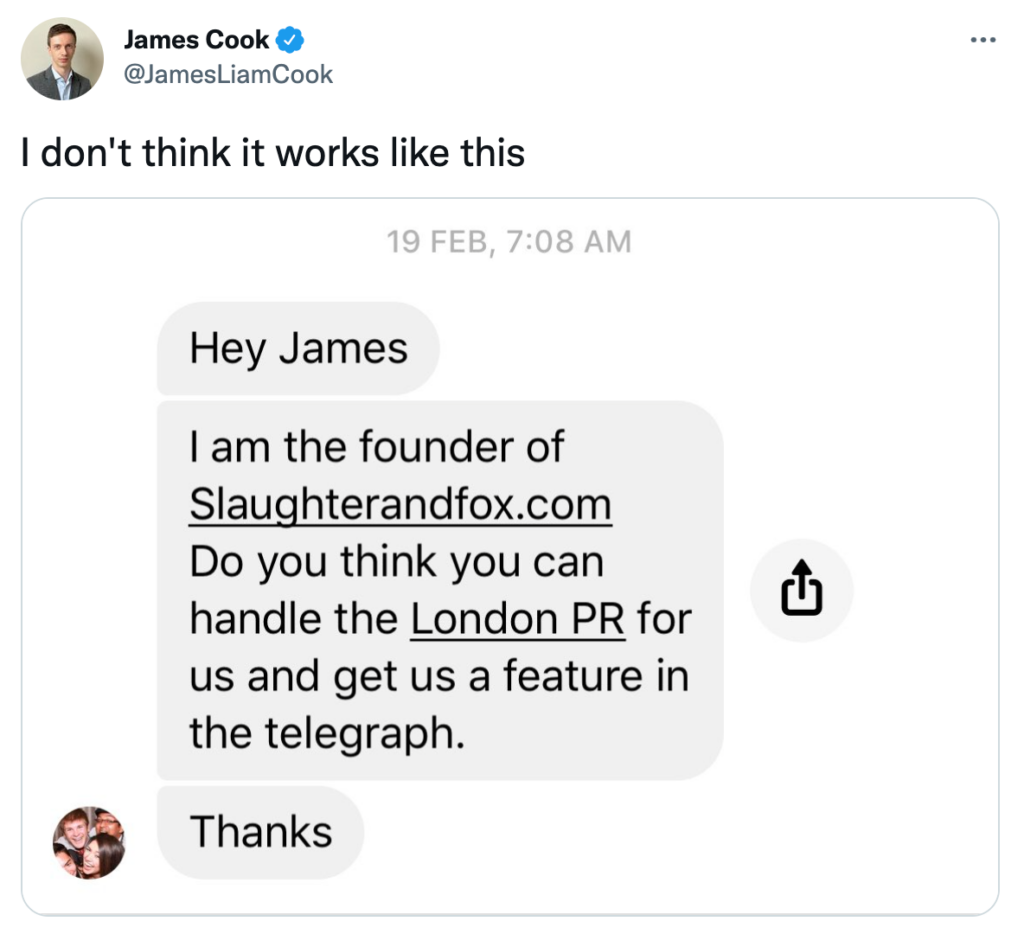This screenshot has height=934, width=1024.
Task: Open the @JamesLiamCook handle link
Action: pyautogui.click(x=228, y=74)
